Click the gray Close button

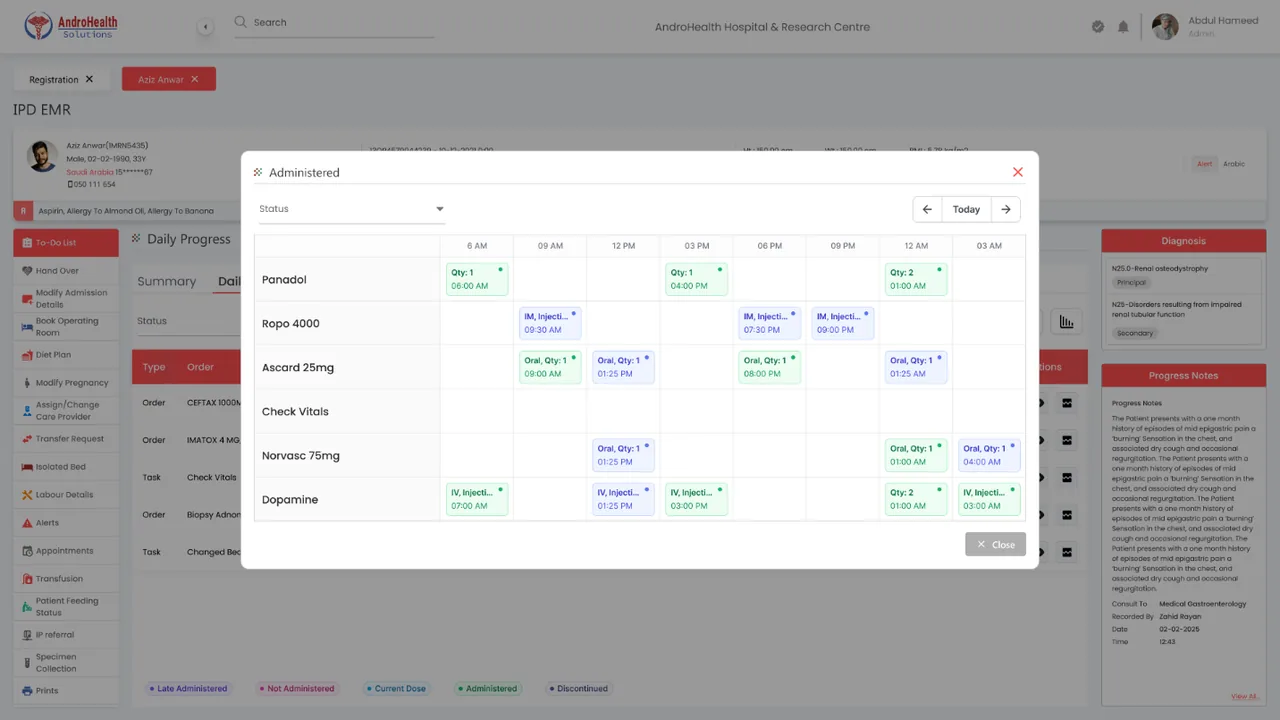pos(995,544)
